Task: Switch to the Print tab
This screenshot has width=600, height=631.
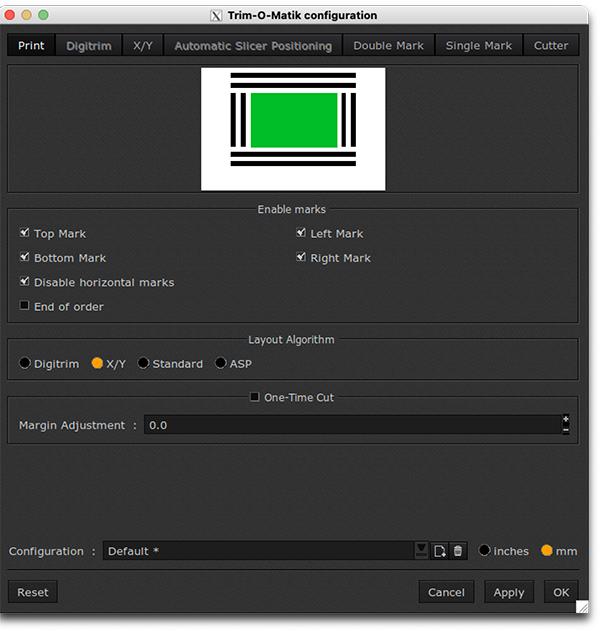Action: coord(31,45)
